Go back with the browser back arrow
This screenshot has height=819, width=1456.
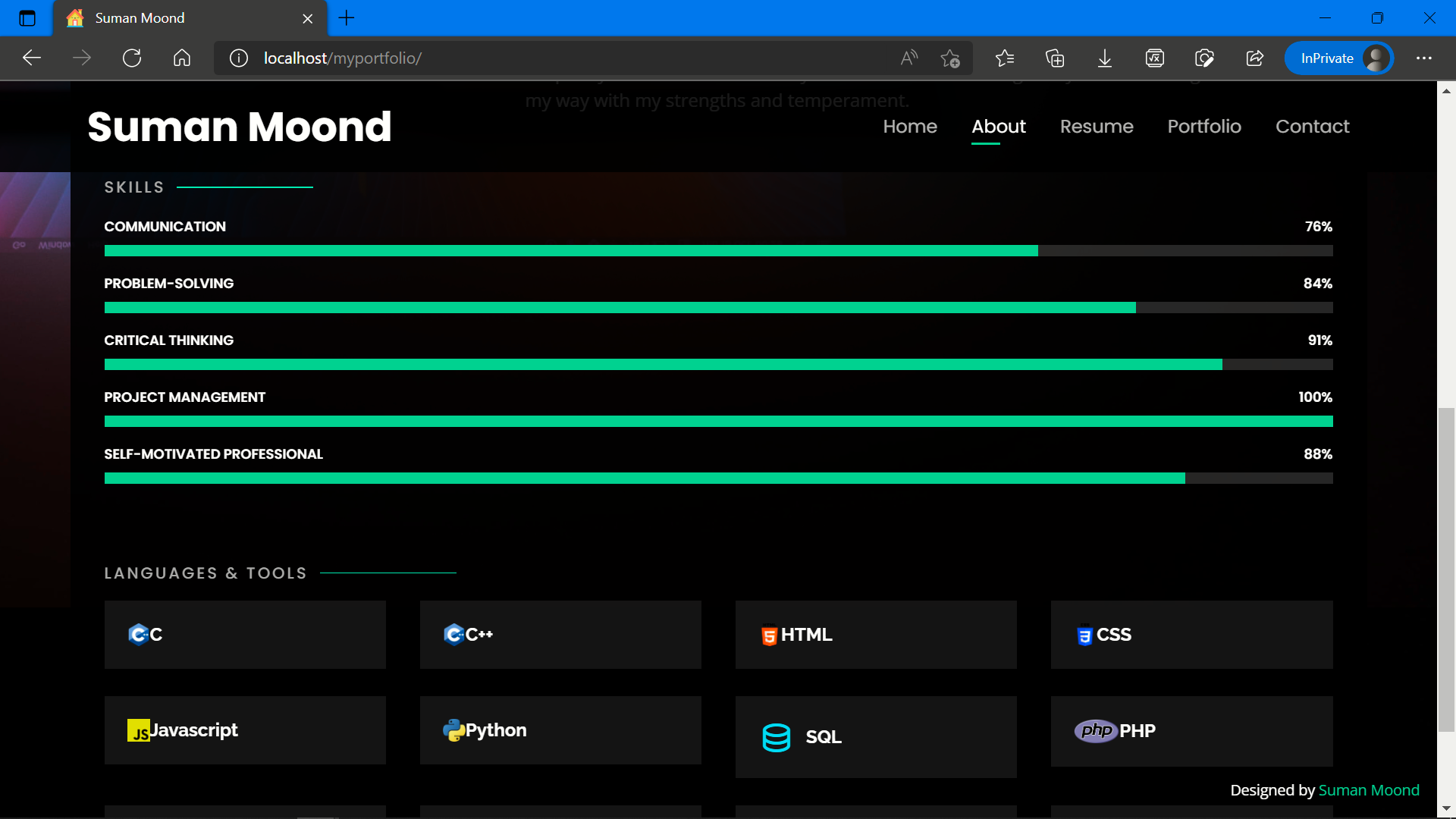click(32, 58)
